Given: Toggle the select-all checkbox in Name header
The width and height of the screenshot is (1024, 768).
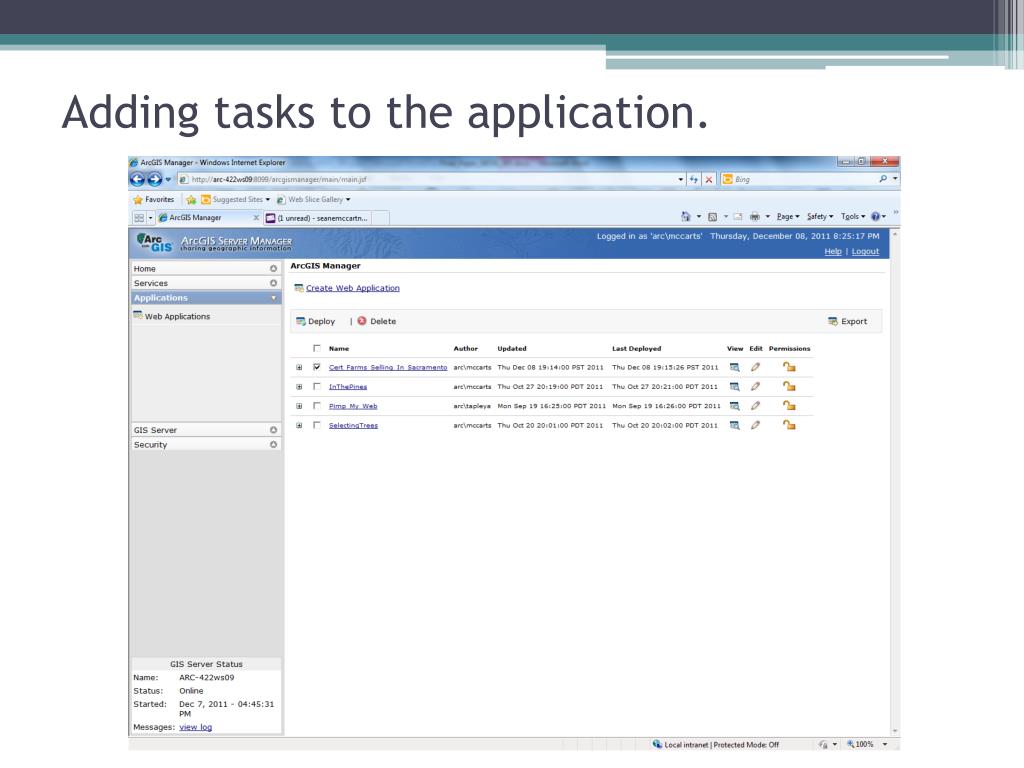Looking at the screenshot, I should [317, 348].
